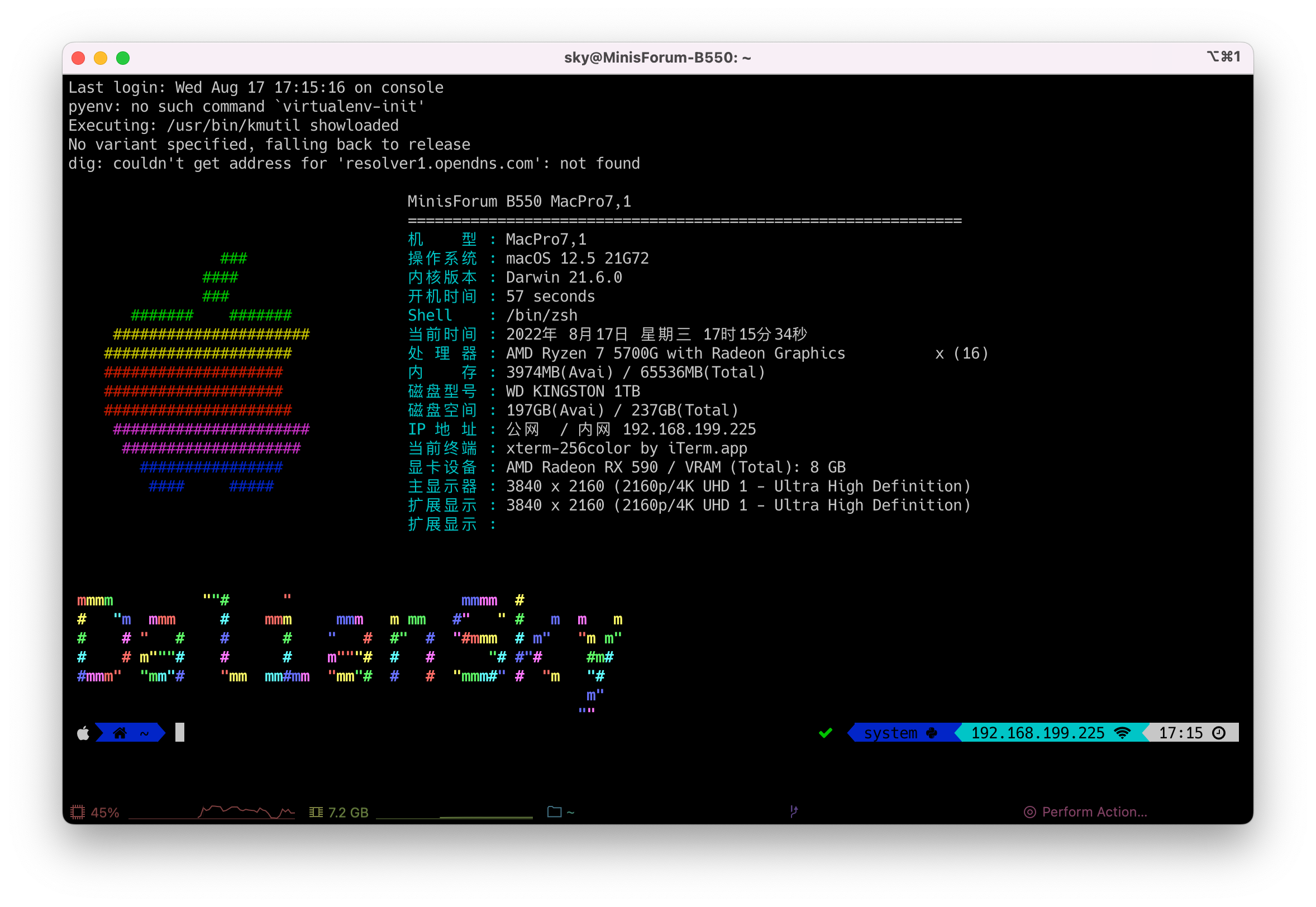Image resolution: width=1316 pixels, height=907 pixels.
Task: Click the terminal cursor block at prompt
Action: [179, 733]
